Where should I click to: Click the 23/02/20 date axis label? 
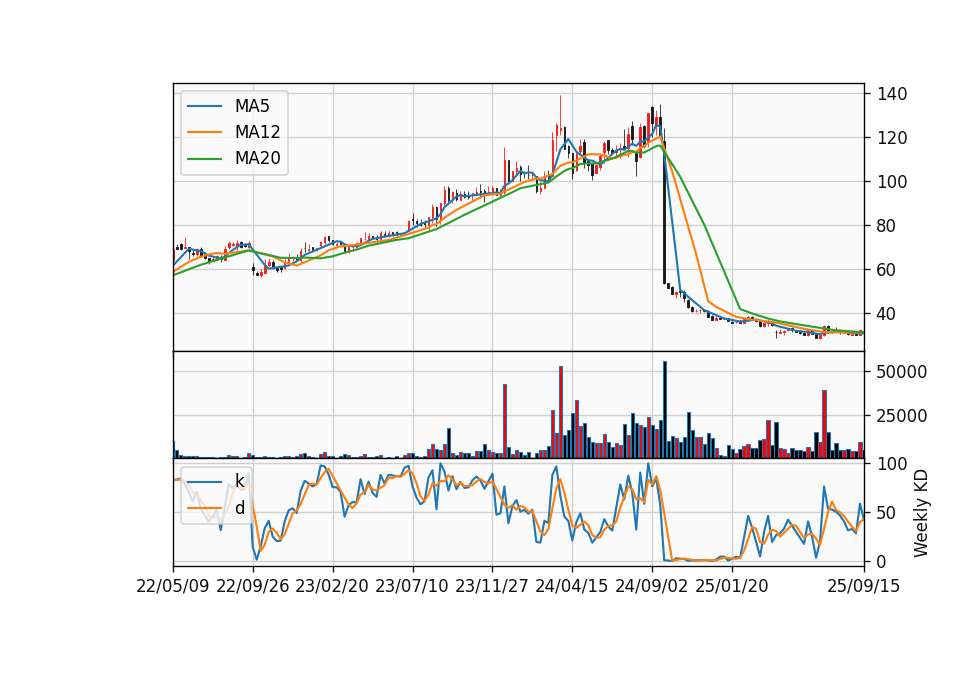(332, 586)
